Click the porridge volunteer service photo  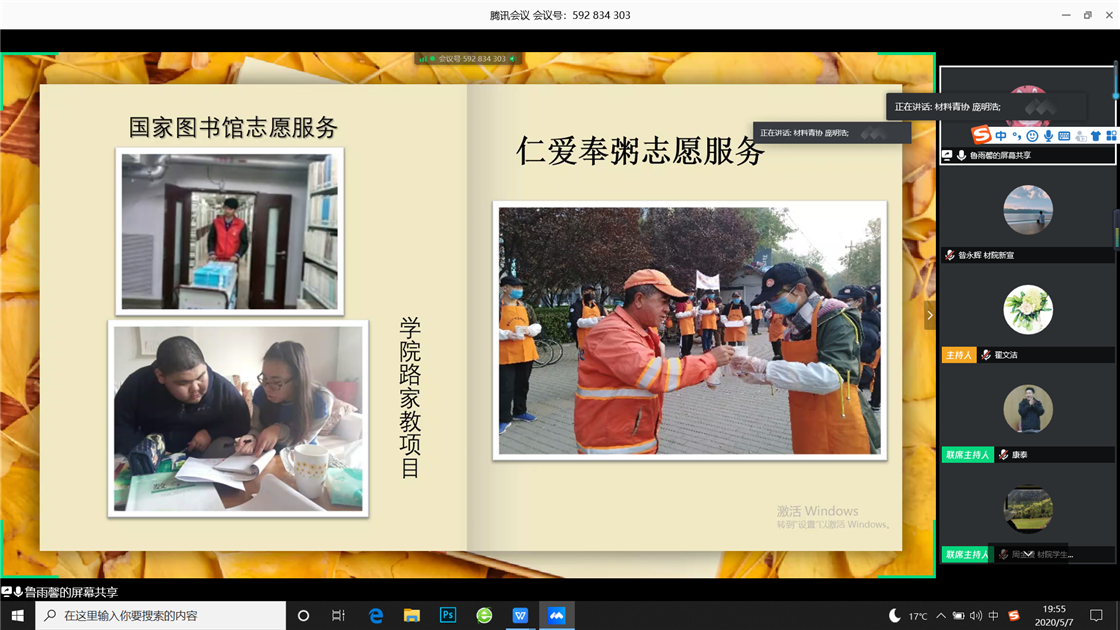(689, 331)
